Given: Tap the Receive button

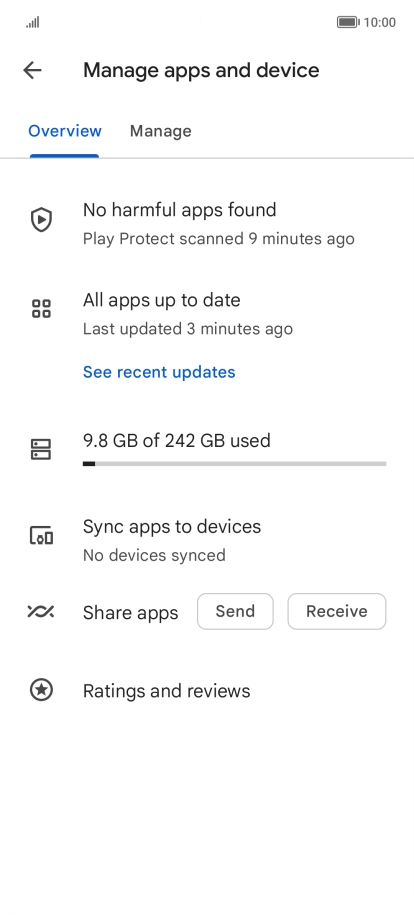Looking at the screenshot, I should [337, 611].
